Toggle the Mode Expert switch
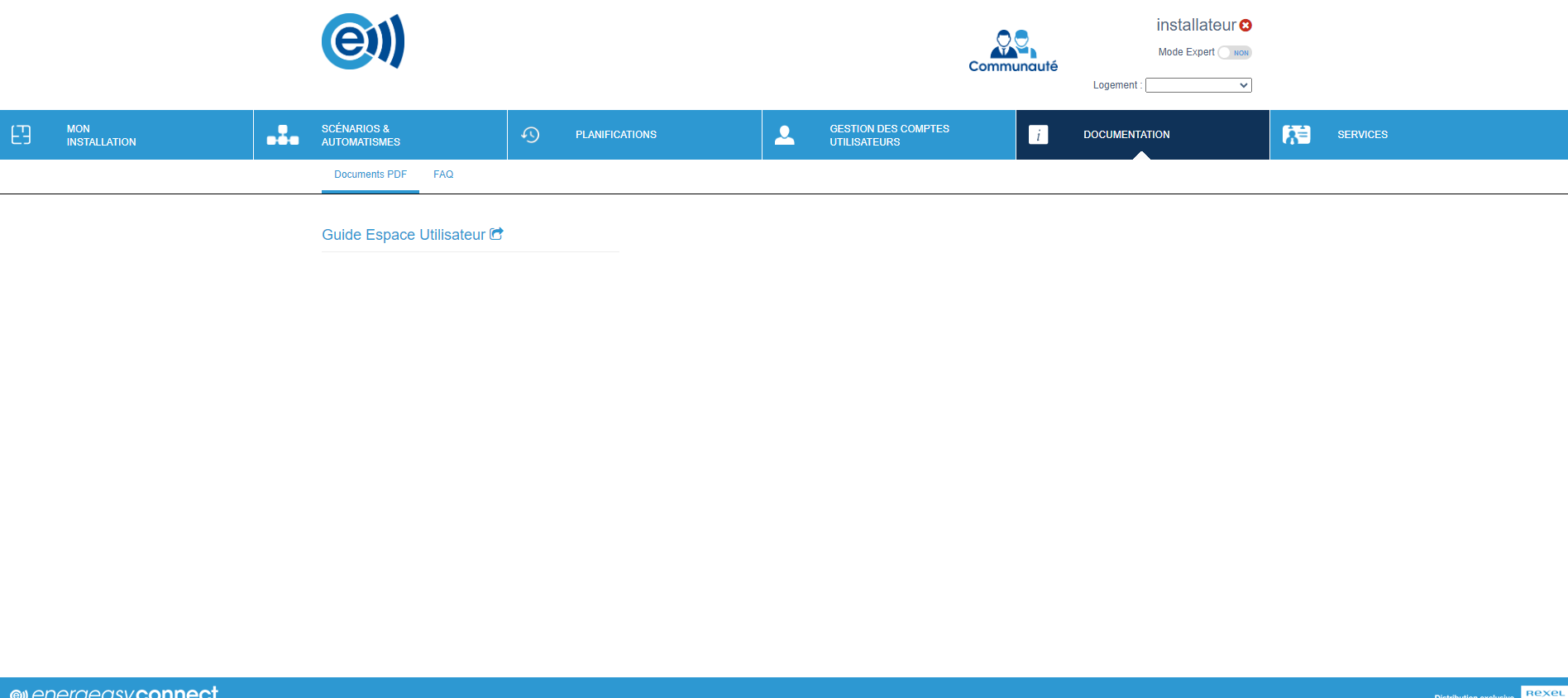This screenshot has width=1568, height=698. coord(1235,52)
